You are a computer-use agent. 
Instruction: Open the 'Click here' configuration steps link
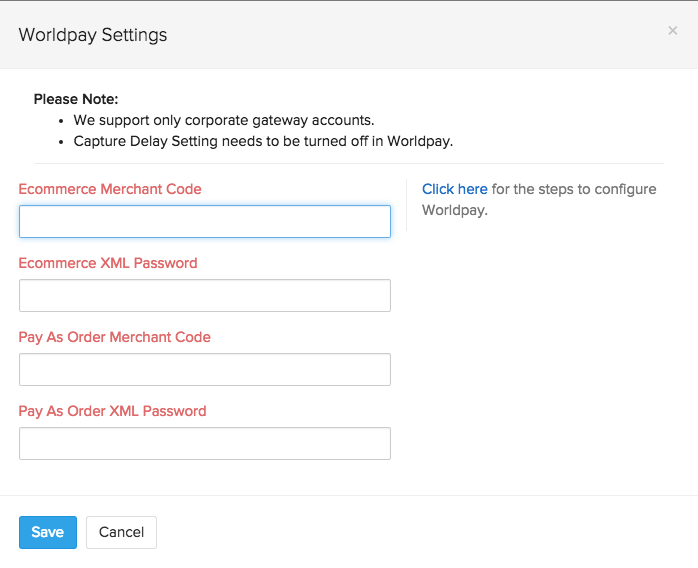coord(454,189)
